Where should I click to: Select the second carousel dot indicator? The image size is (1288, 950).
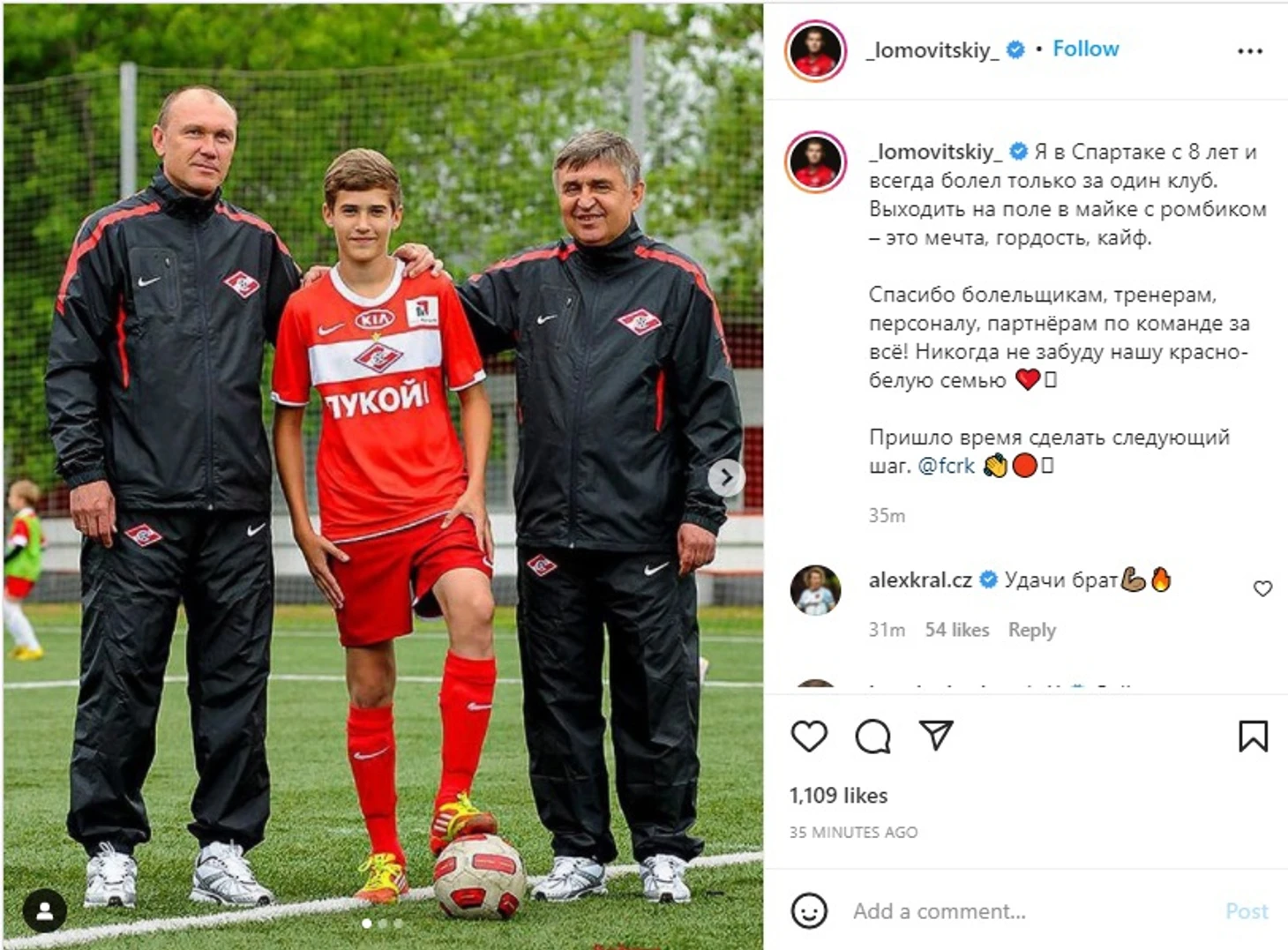(382, 924)
